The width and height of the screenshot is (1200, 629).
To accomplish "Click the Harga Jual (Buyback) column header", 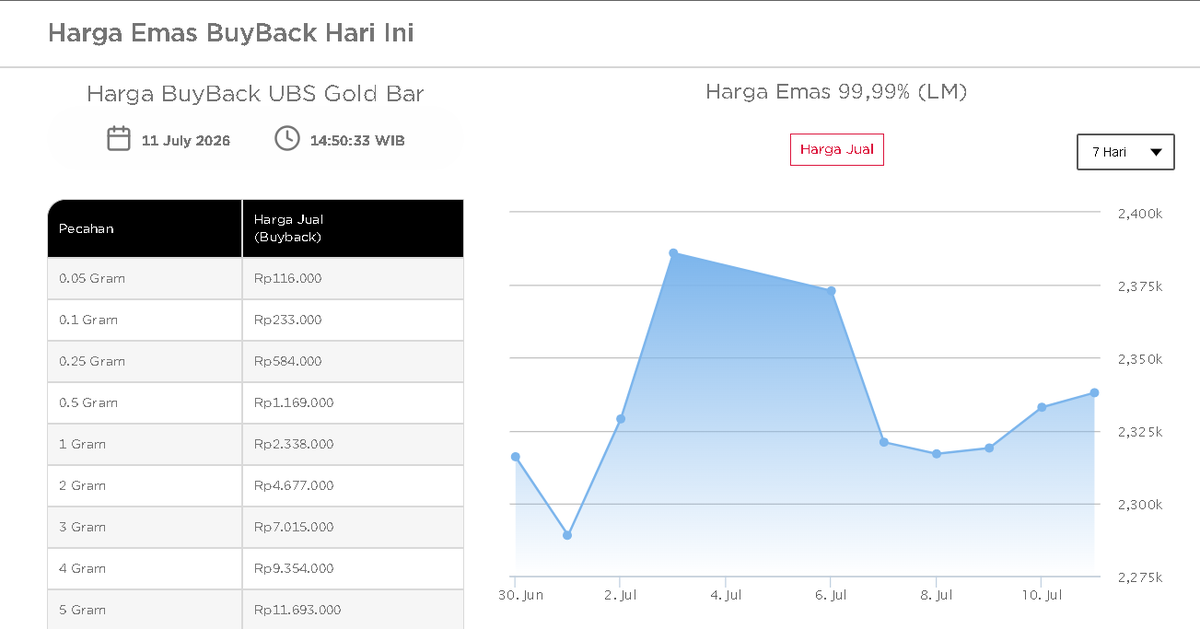I will click(353, 228).
